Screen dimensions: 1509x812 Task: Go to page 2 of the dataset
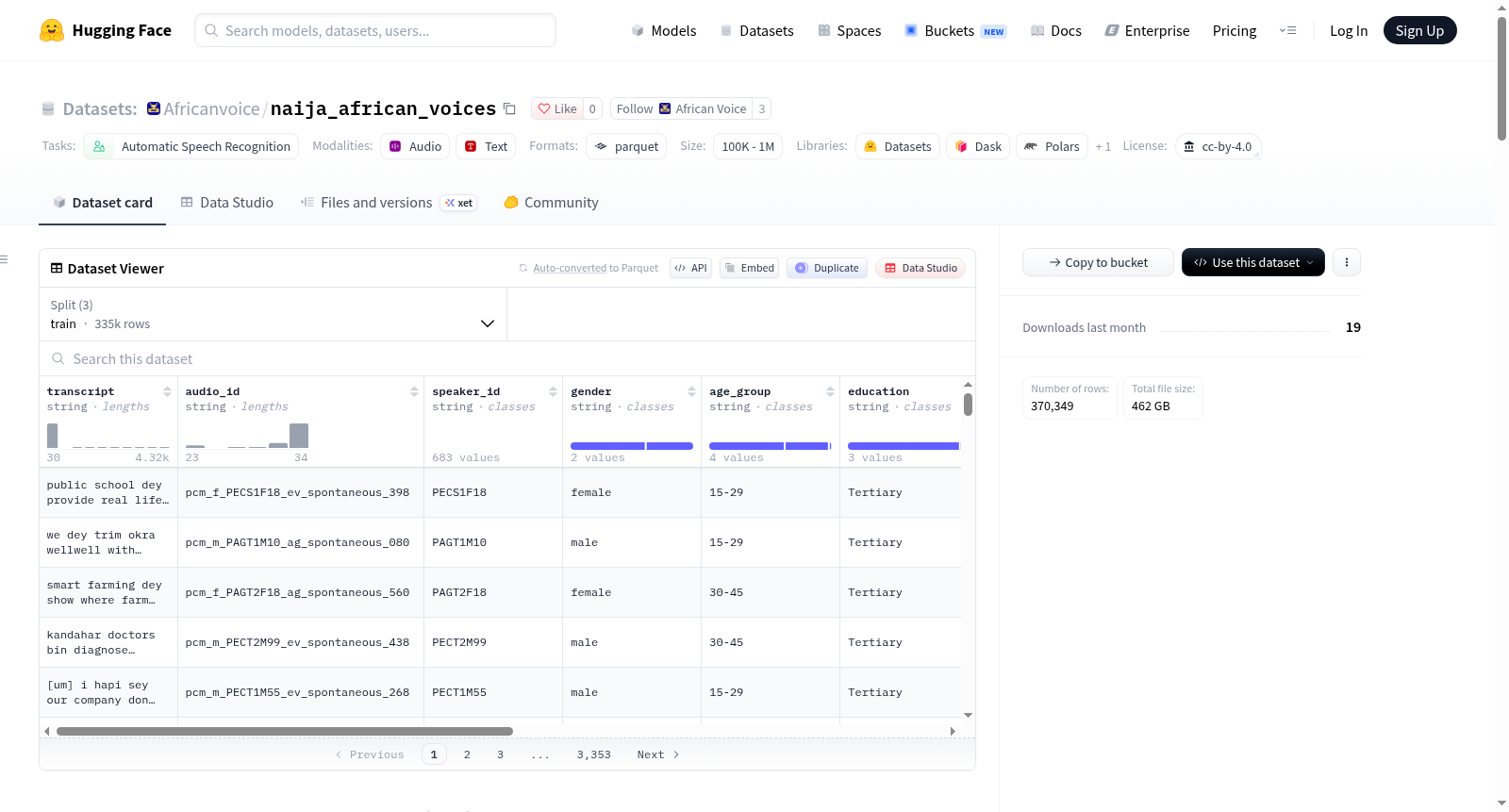point(467,754)
